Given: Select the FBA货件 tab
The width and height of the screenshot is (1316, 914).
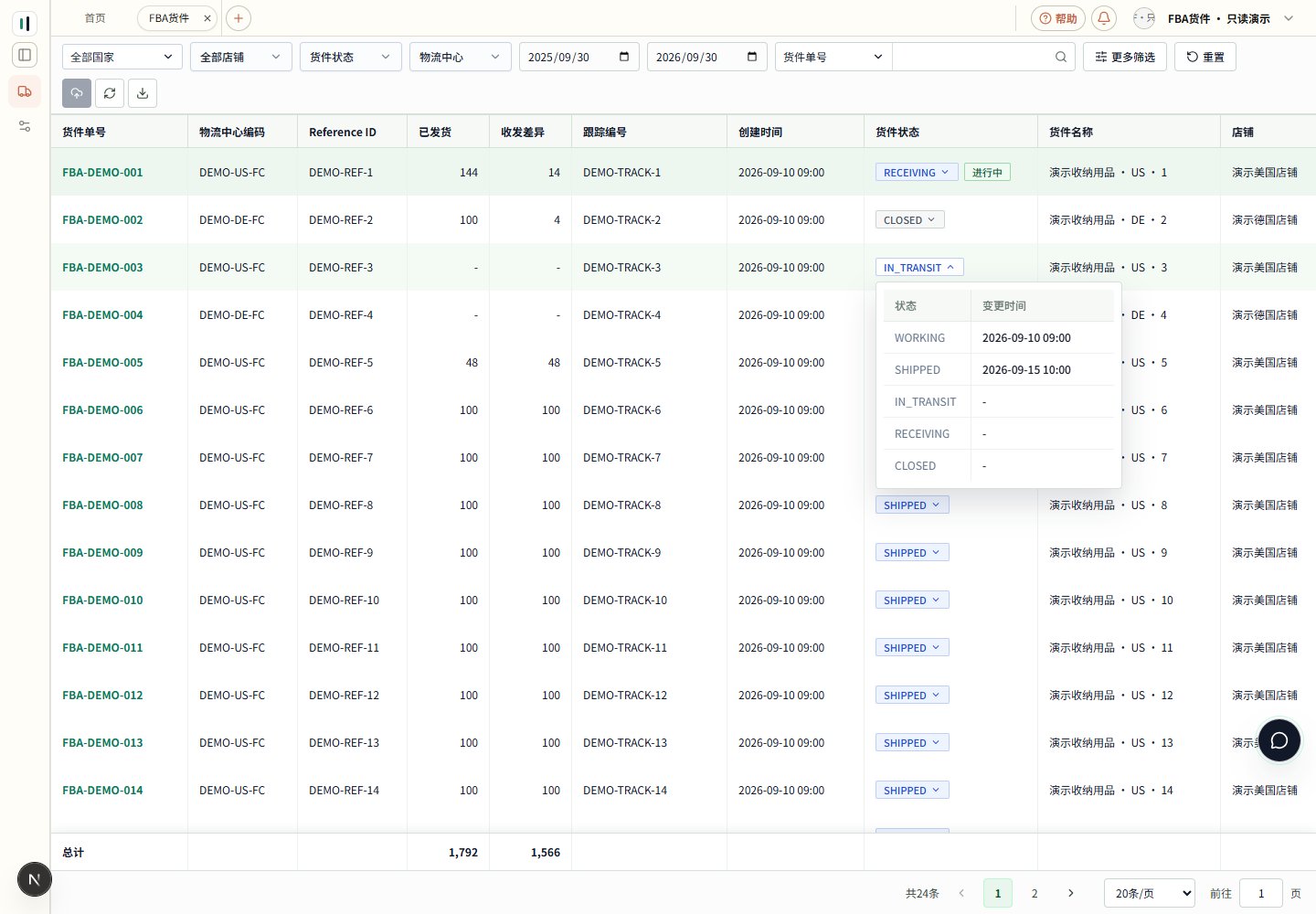Looking at the screenshot, I should tap(169, 18).
